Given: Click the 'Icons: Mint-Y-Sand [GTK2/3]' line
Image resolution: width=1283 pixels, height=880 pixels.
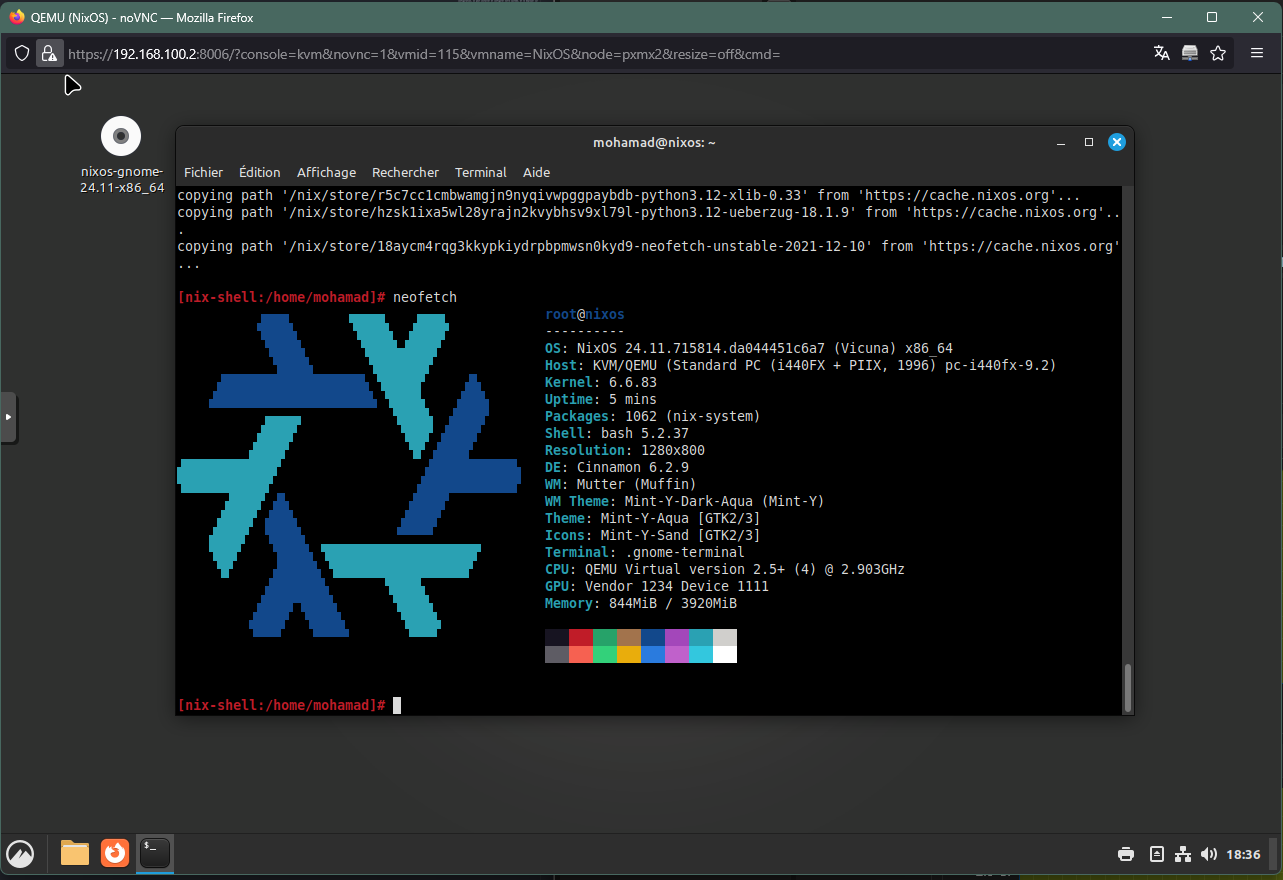Looking at the screenshot, I should tap(653, 535).
